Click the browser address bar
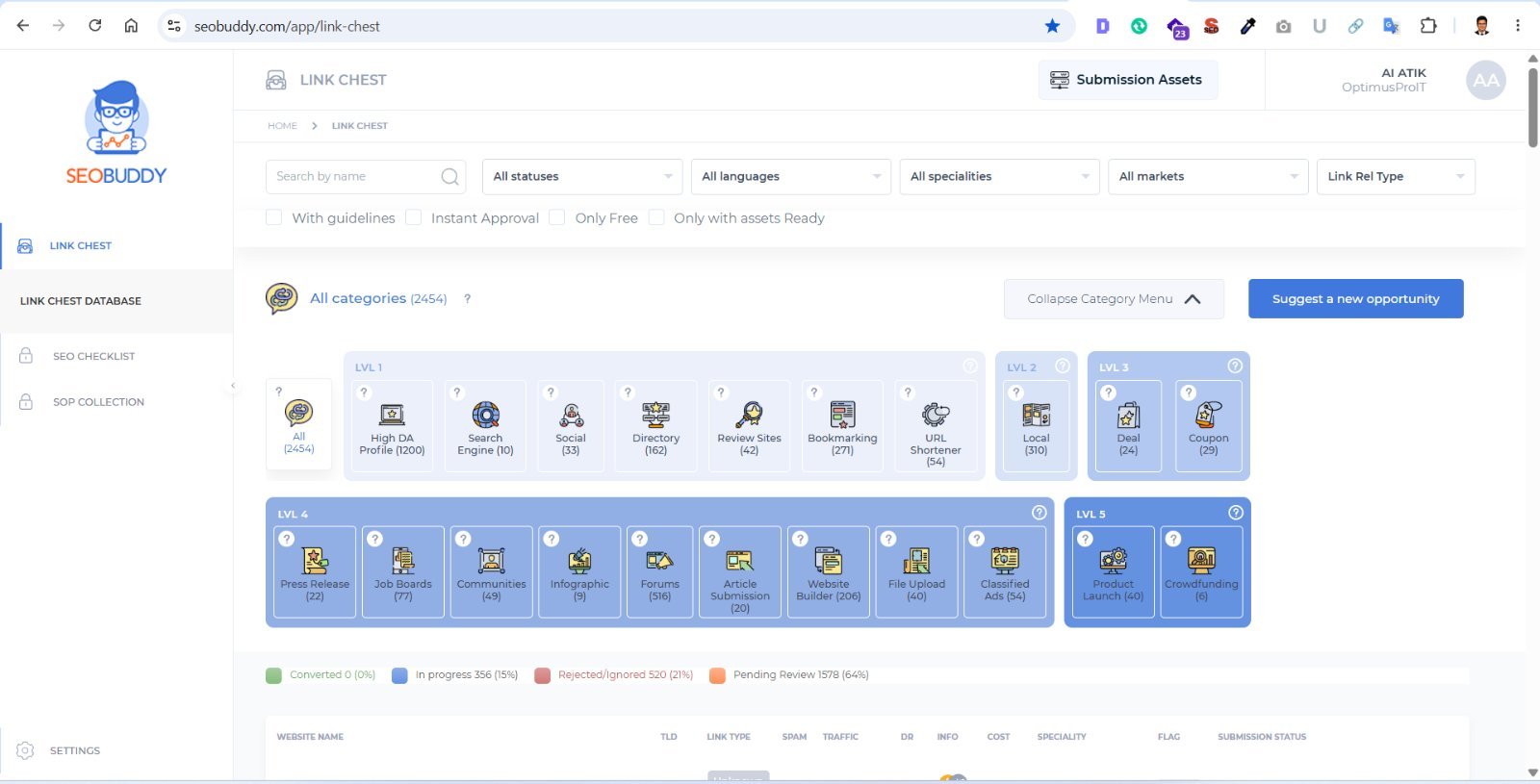The width and height of the screenshot is (1540, 784). [616, 26]
